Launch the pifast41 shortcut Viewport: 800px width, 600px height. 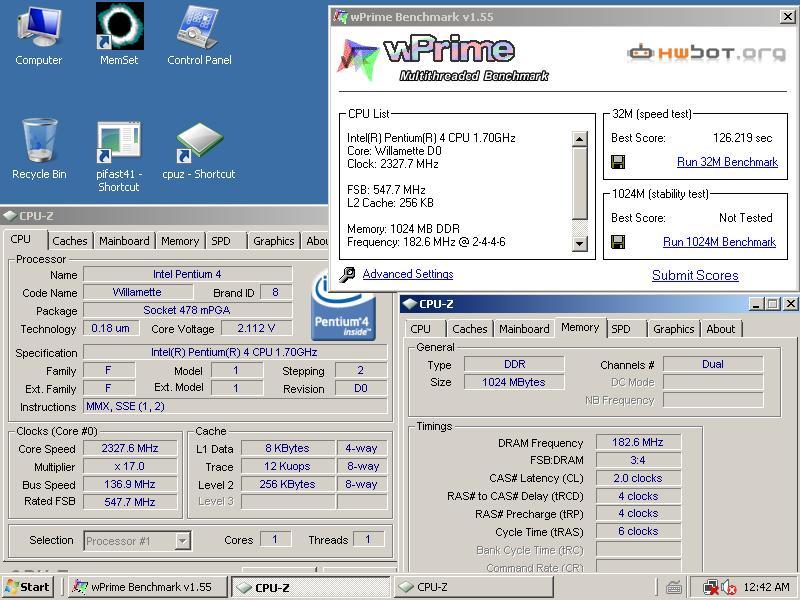click(x=118, y=156)
